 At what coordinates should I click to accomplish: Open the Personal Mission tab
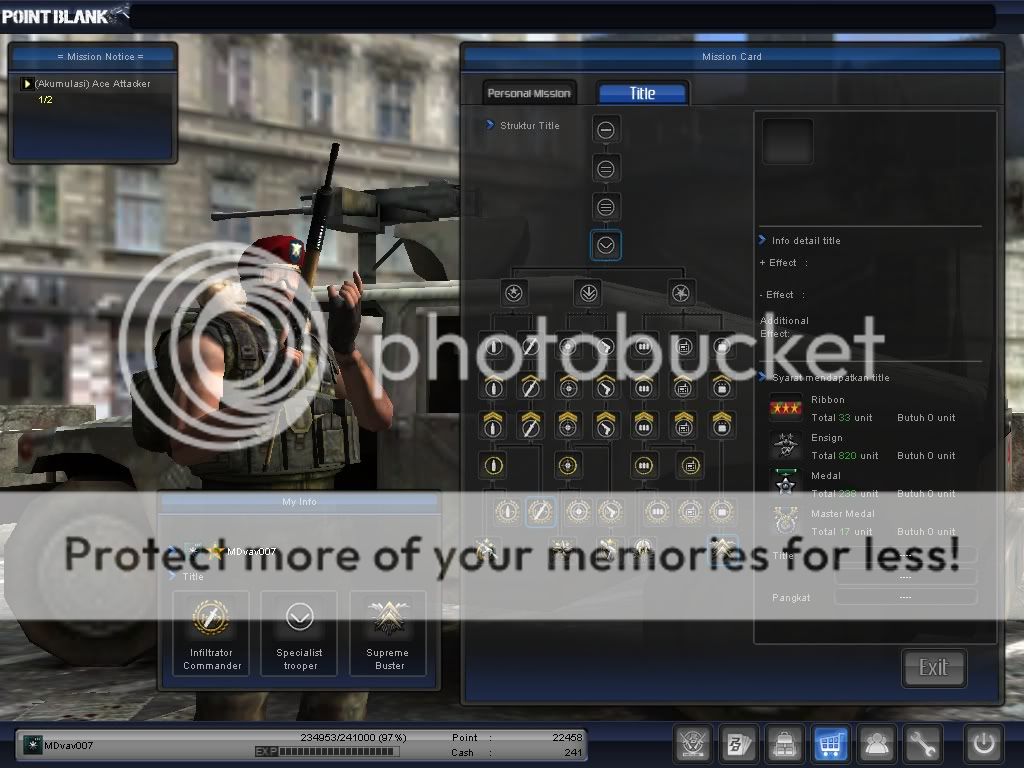point(529,93)
